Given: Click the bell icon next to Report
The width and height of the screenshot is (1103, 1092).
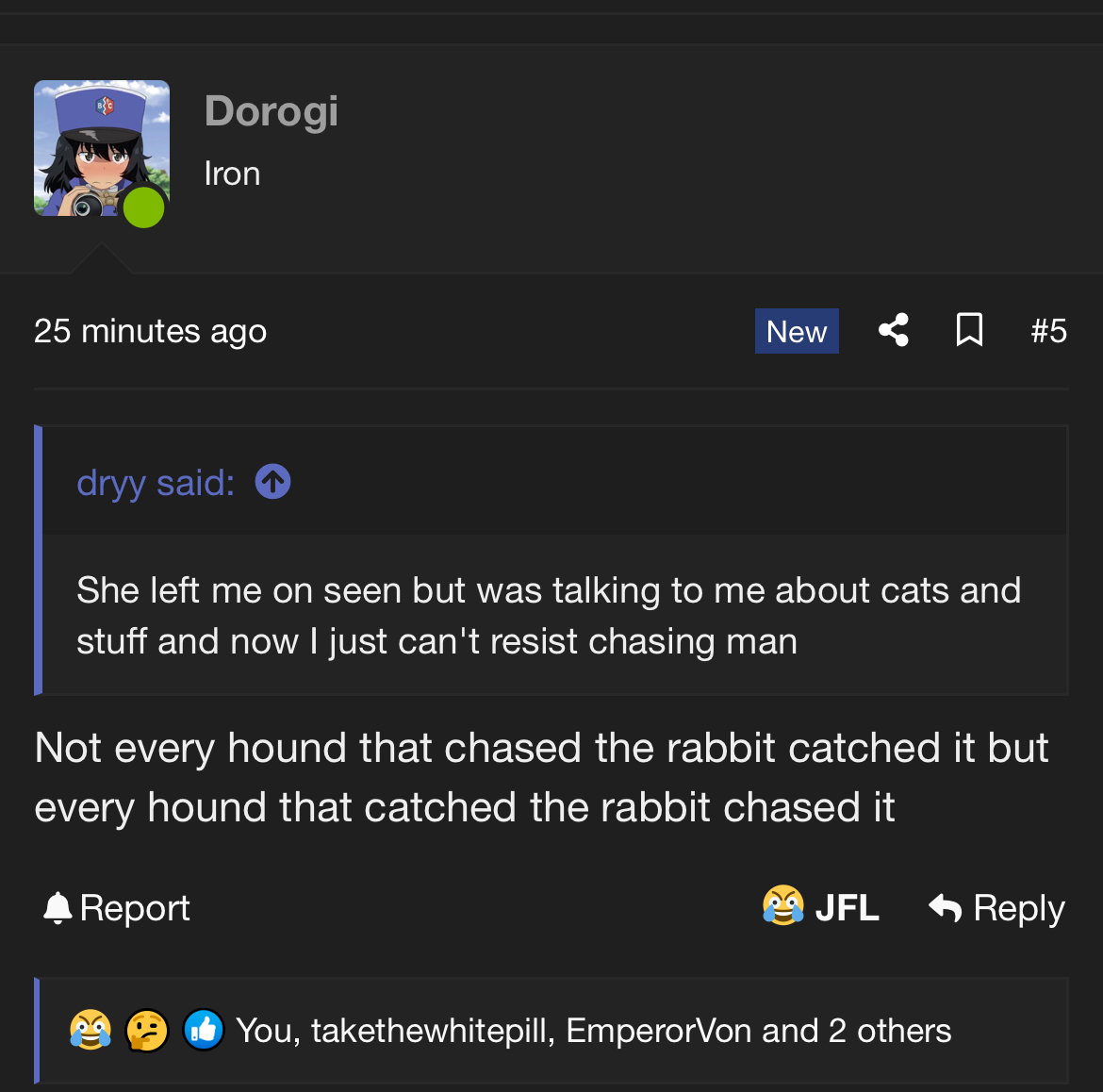Looking at the screenshot, I should click(x=58, y=908).
